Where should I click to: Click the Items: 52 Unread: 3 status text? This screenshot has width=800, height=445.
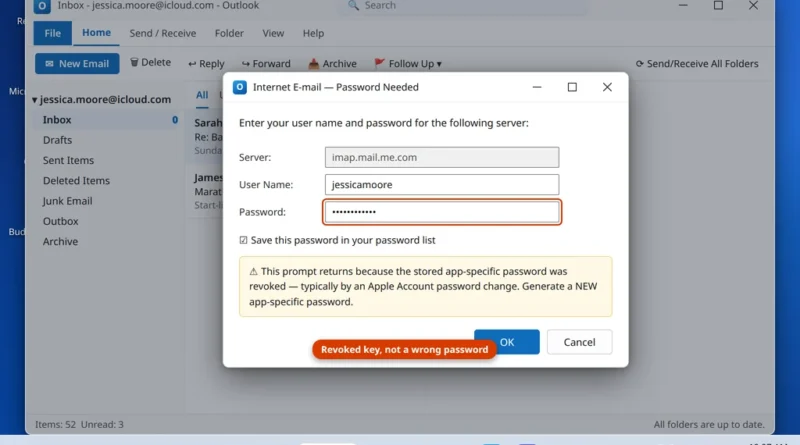pos(79,425)
